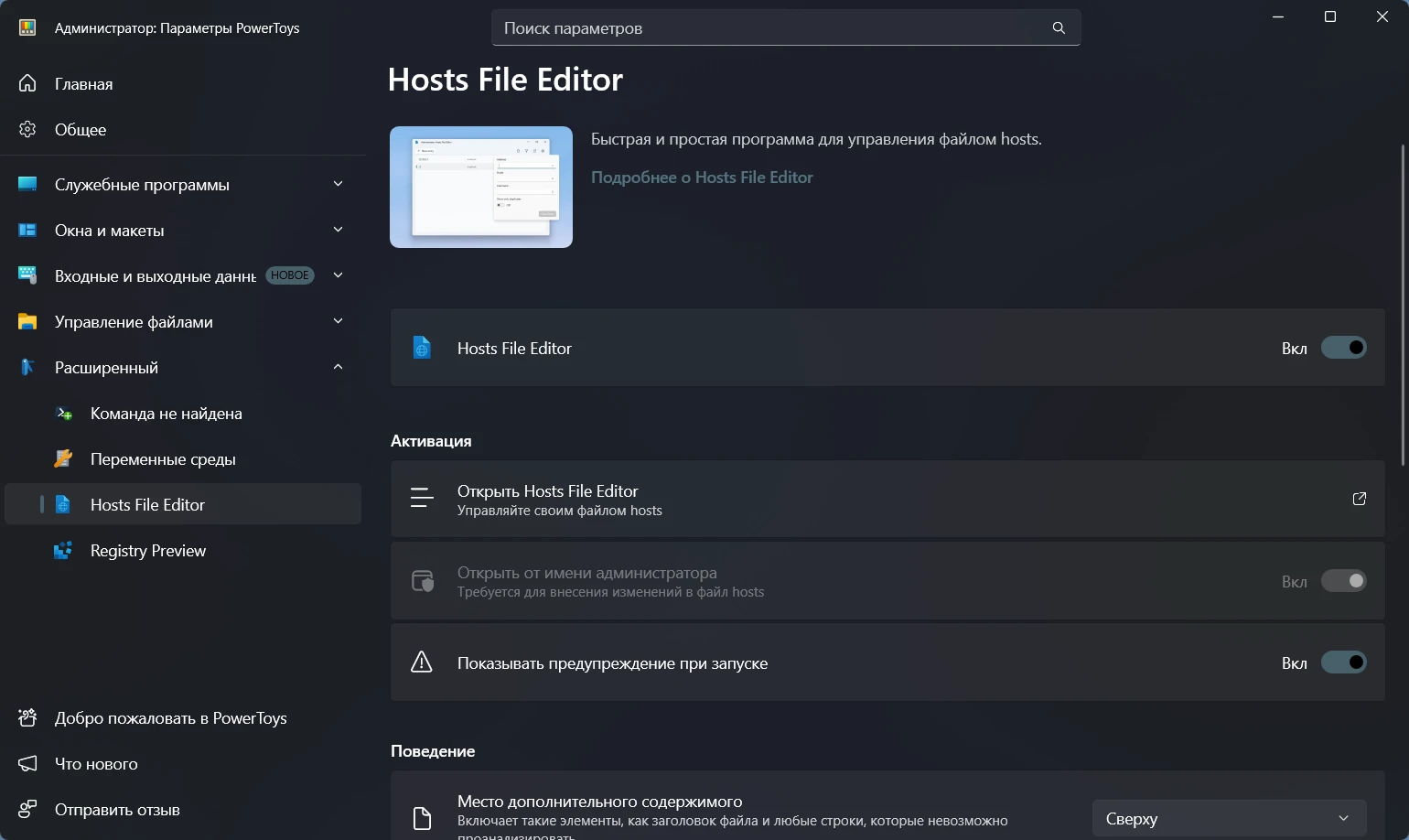Click the Advanced category icon
This screenshot has height=840, width=1409.
27,367
